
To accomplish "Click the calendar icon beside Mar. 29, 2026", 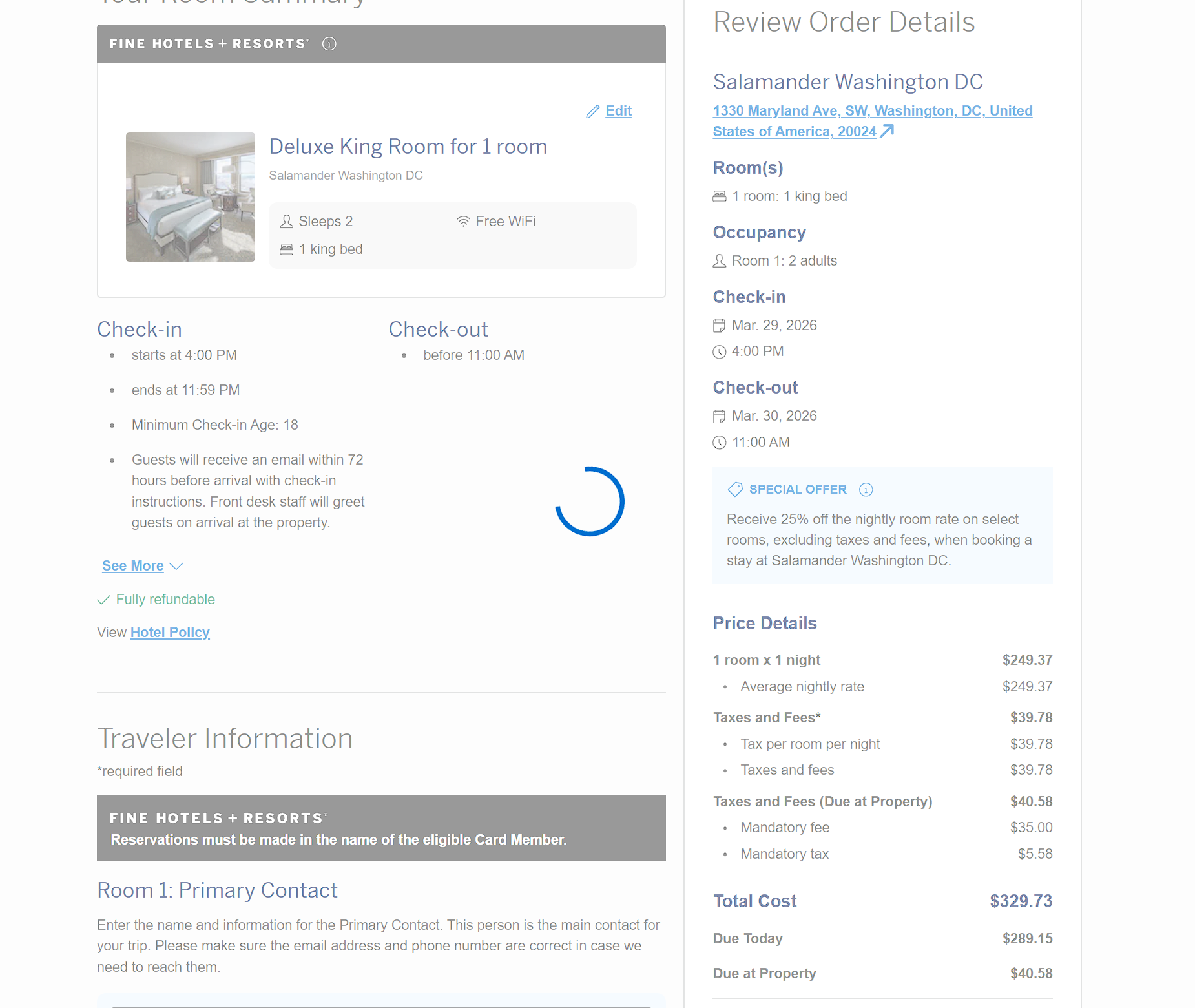I will pos(719,326).
